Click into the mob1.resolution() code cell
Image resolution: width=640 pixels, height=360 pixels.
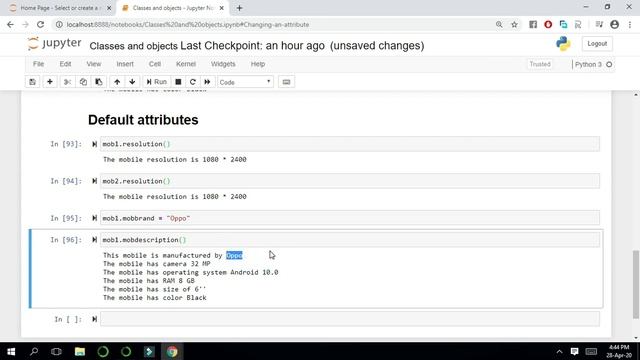(350, 144)
